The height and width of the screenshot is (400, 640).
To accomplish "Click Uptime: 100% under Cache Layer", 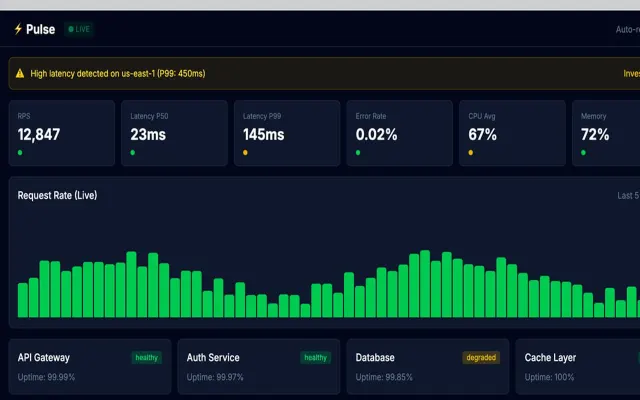I will pyautogui.click(x=549, y=377).
